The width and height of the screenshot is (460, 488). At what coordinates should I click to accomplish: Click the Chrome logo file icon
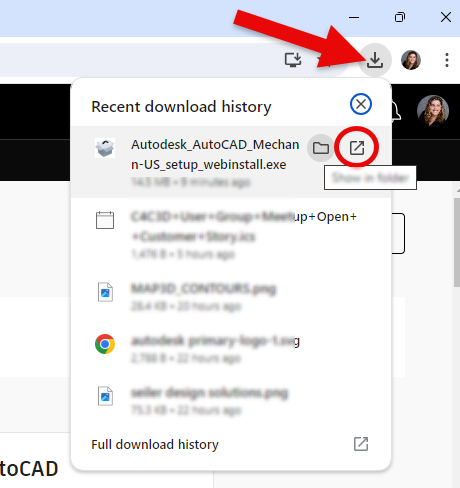105,344
